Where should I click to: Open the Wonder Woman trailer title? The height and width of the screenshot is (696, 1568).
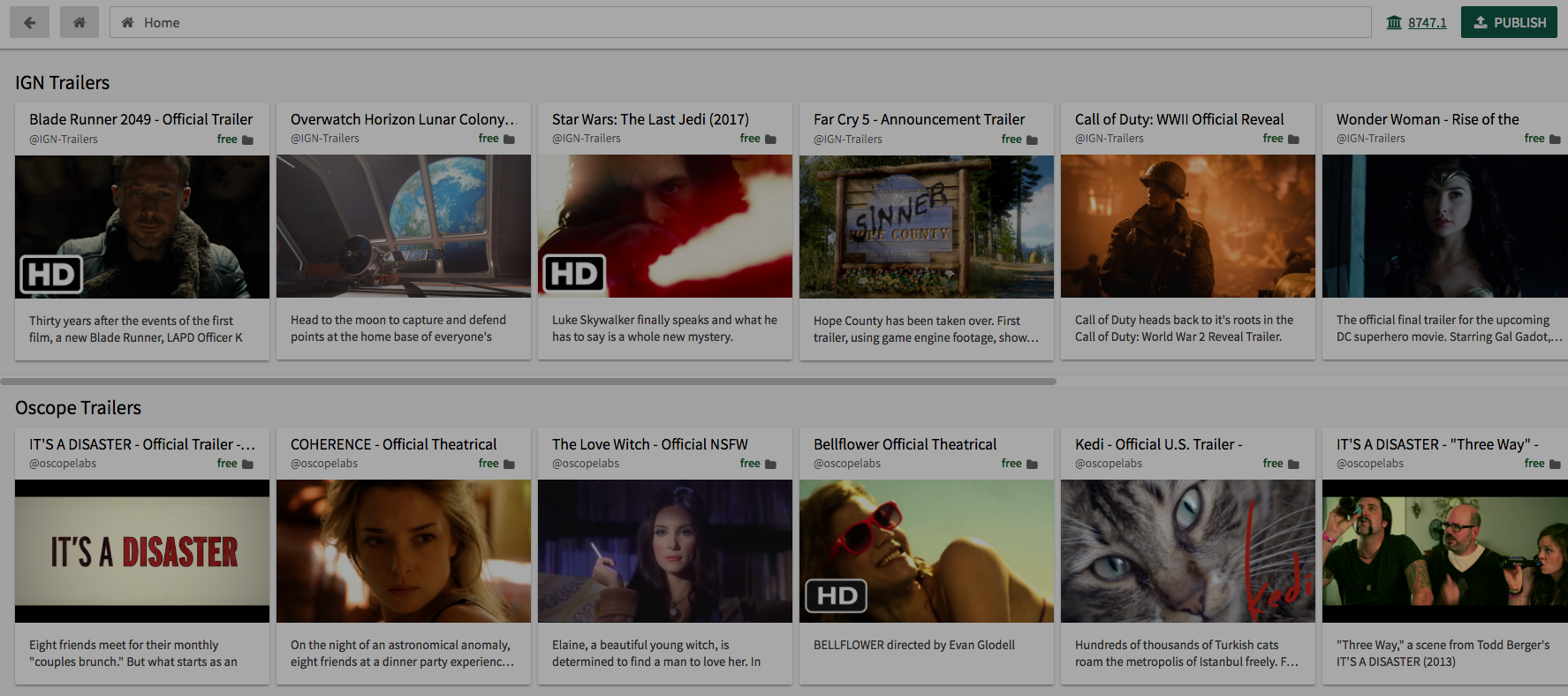1427,119
